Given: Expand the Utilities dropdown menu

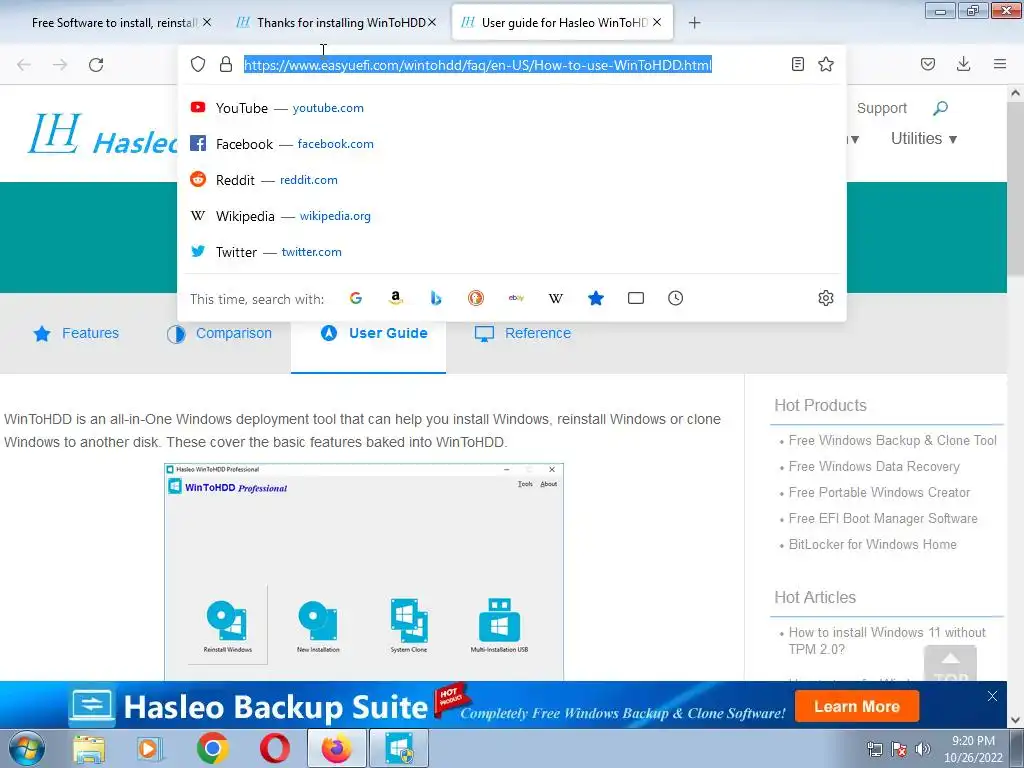Looking at the screenshot, I should coord(924,138).
